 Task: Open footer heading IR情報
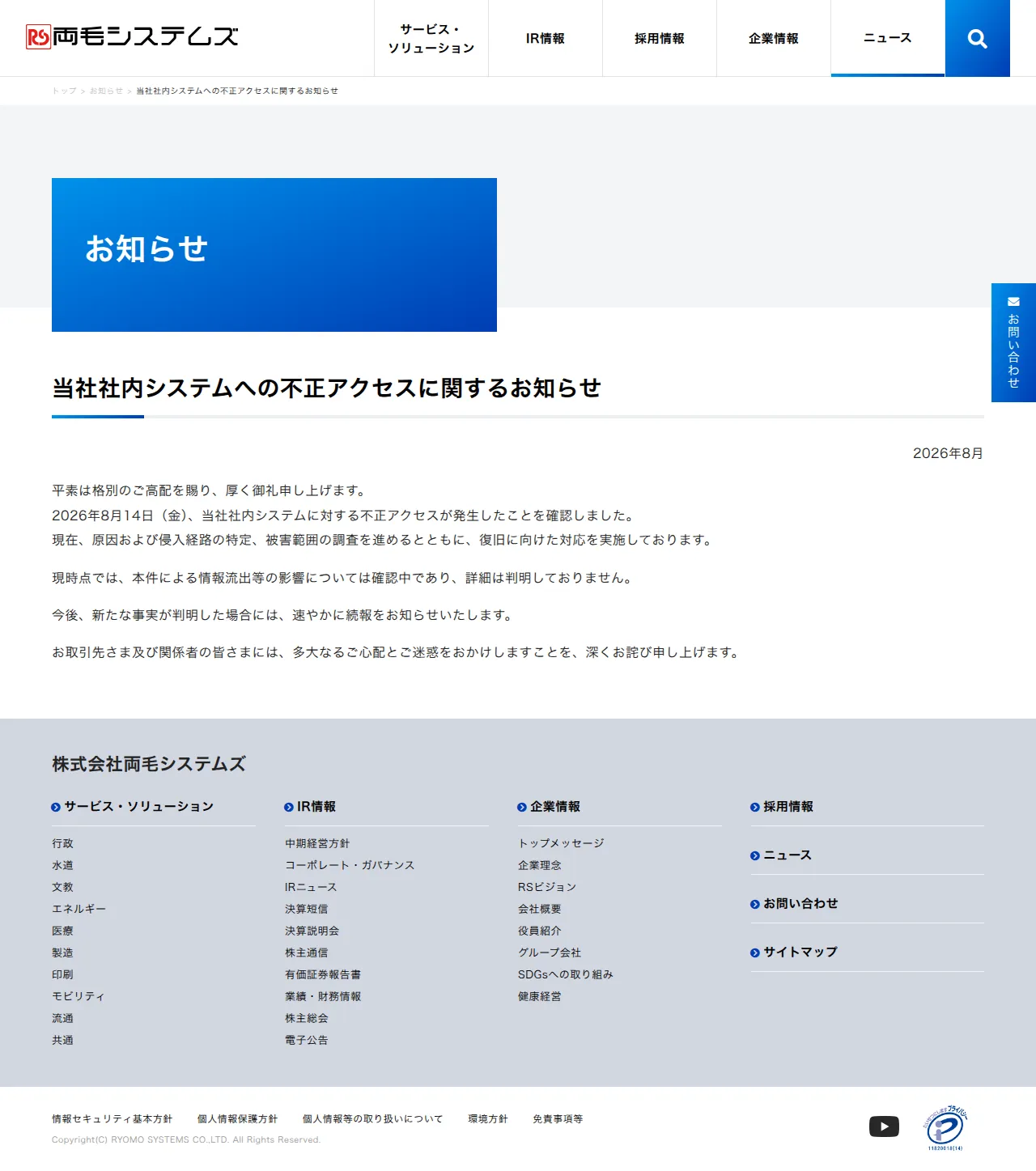click(x=316, y=807)
